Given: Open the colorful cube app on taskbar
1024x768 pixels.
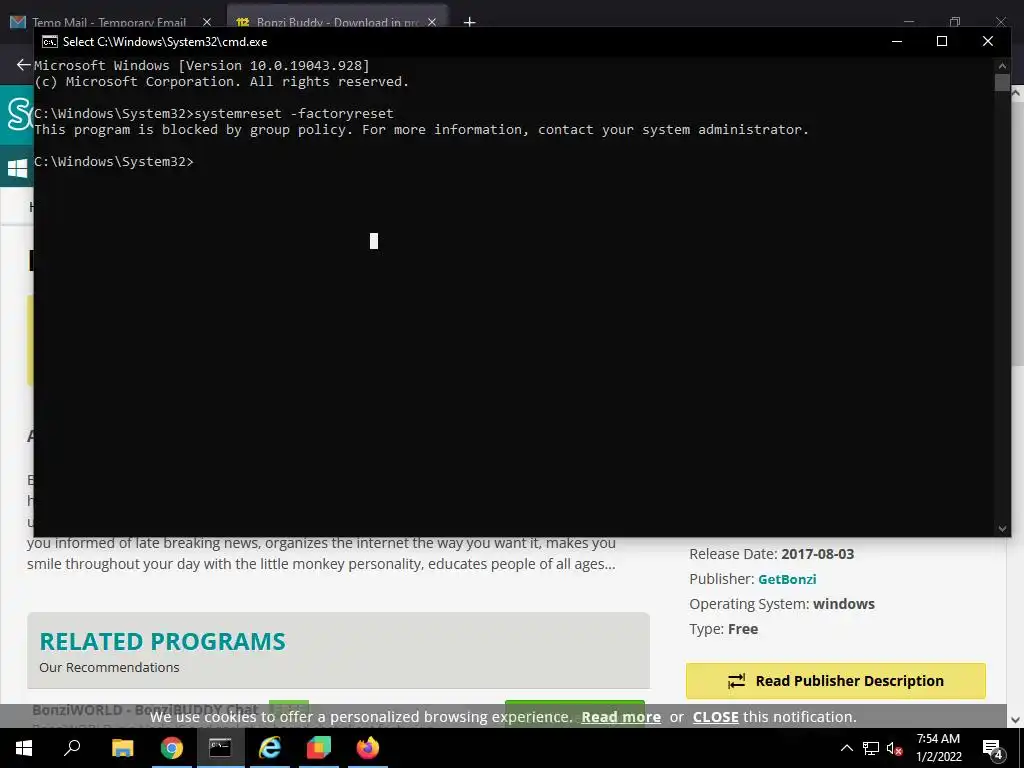Looking at the screenshot, I should [319, 748].
